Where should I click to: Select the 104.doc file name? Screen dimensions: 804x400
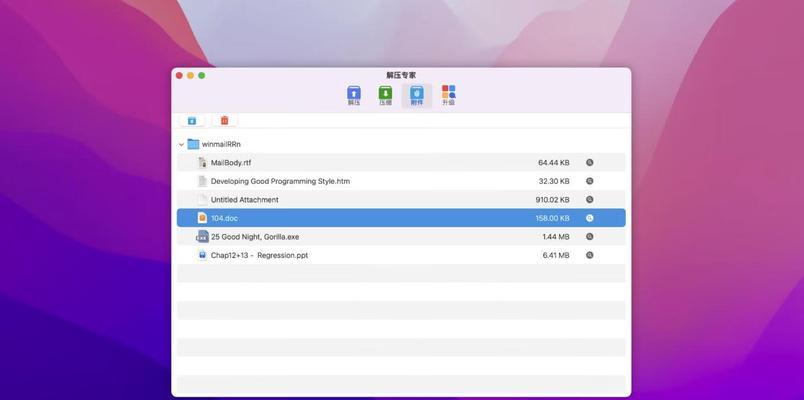[225, 218]
